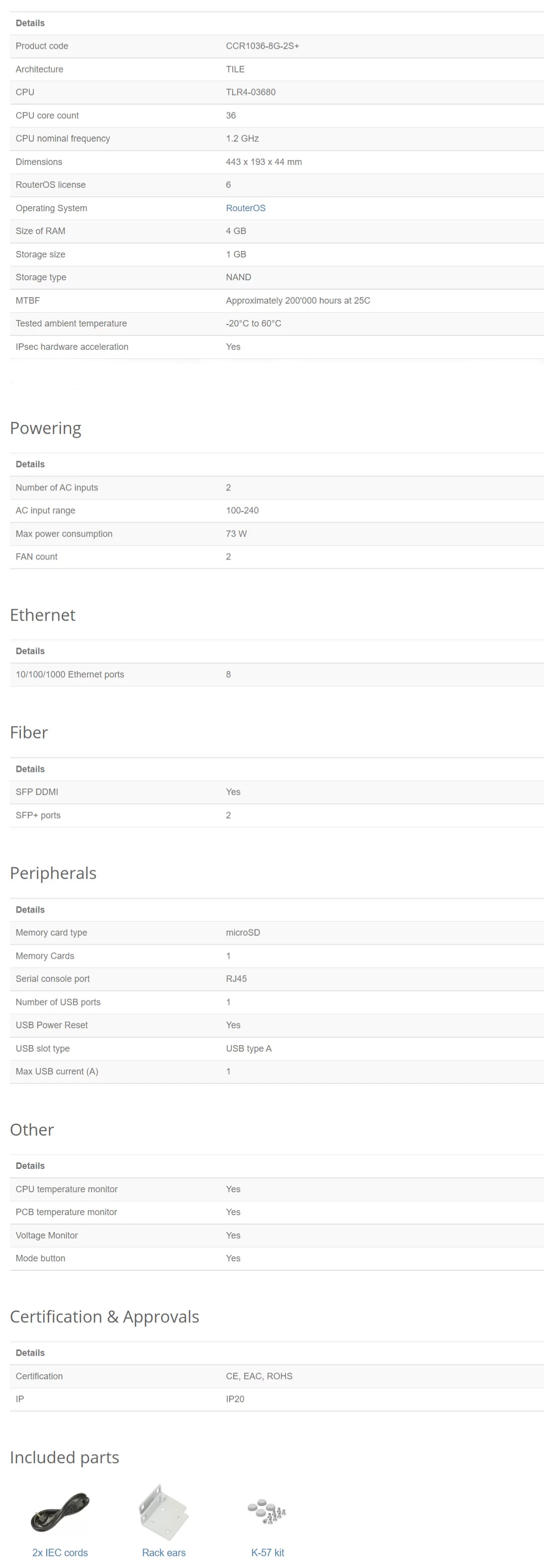544x1568 pixels.
Task: Click the K-57 screws kit image
Action: point(267,1511)
